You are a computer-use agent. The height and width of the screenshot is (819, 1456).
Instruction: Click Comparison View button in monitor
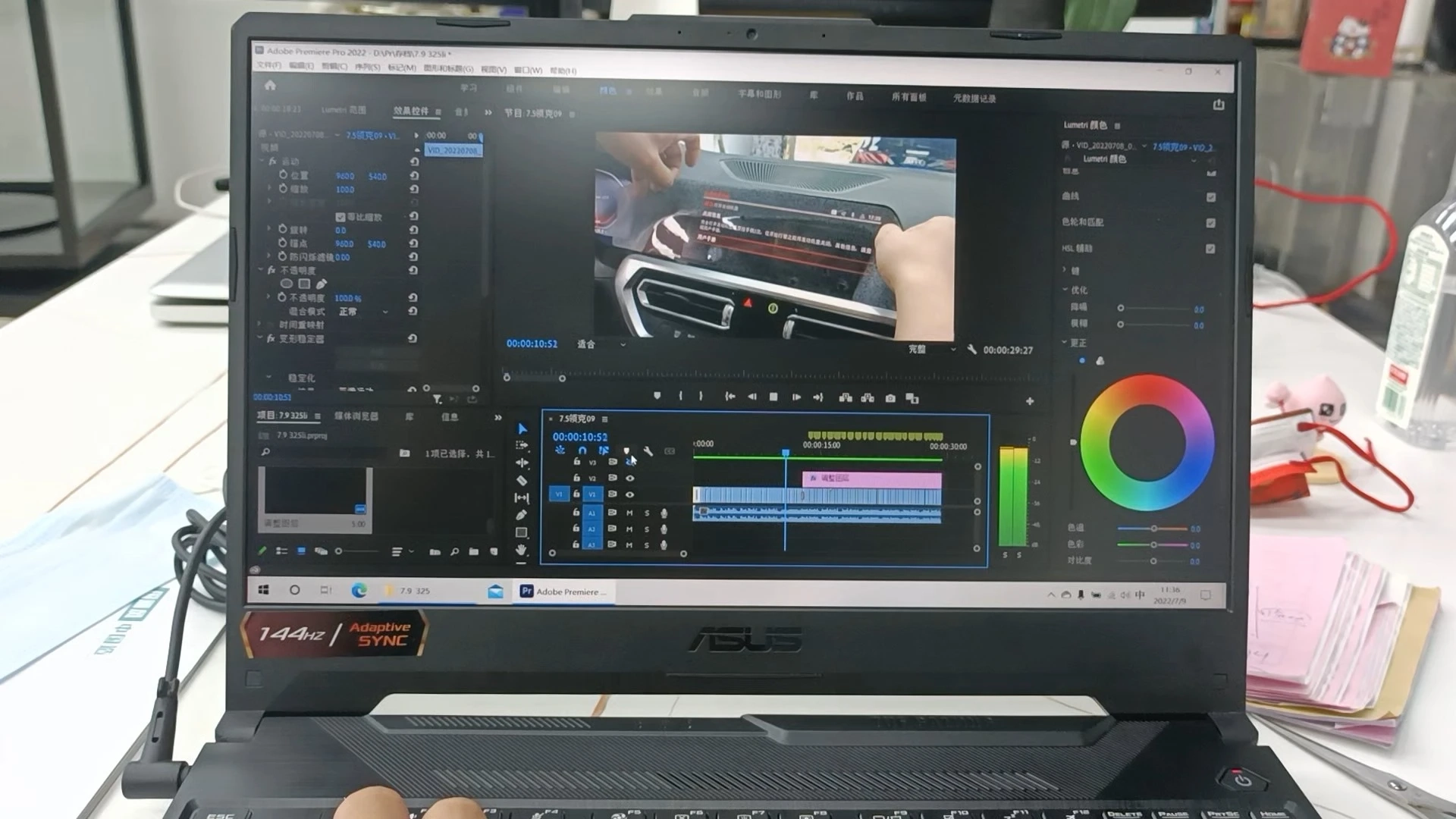click(912, 399)
